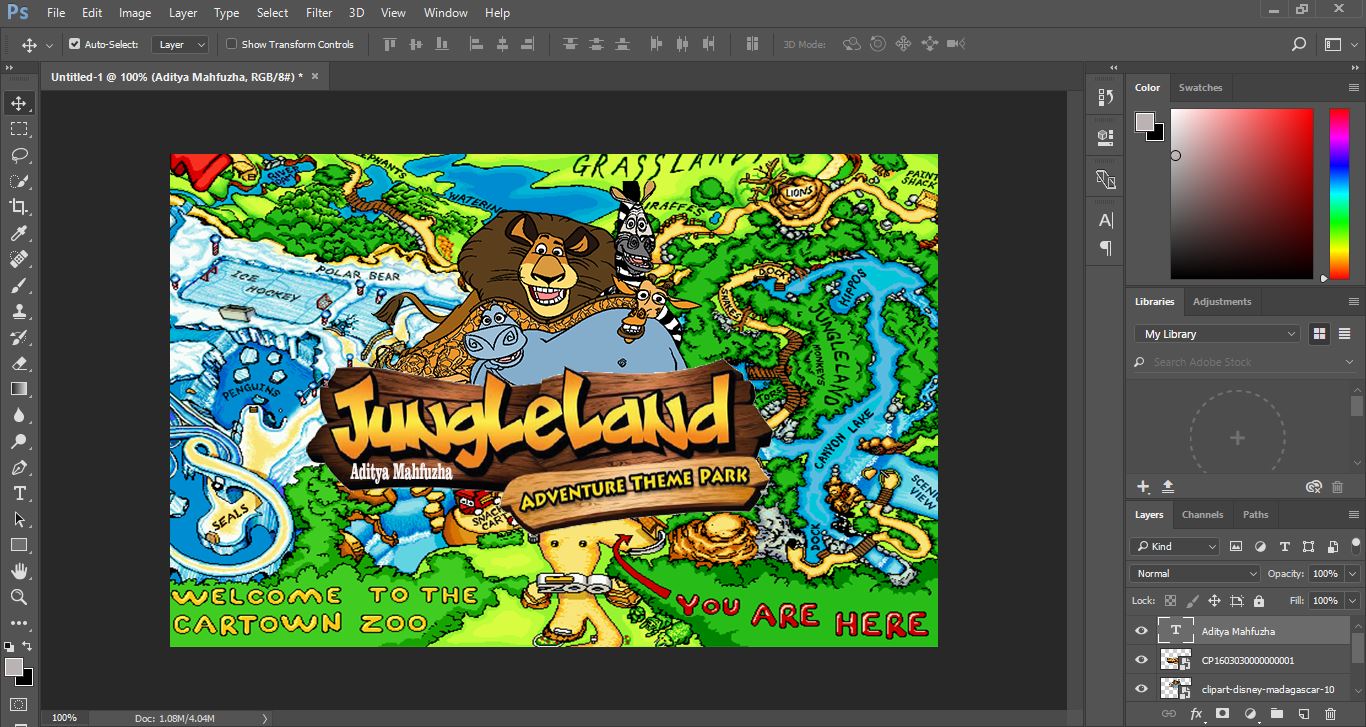Open the Auto-Select Layer dropdown

(x=180, y=44)
